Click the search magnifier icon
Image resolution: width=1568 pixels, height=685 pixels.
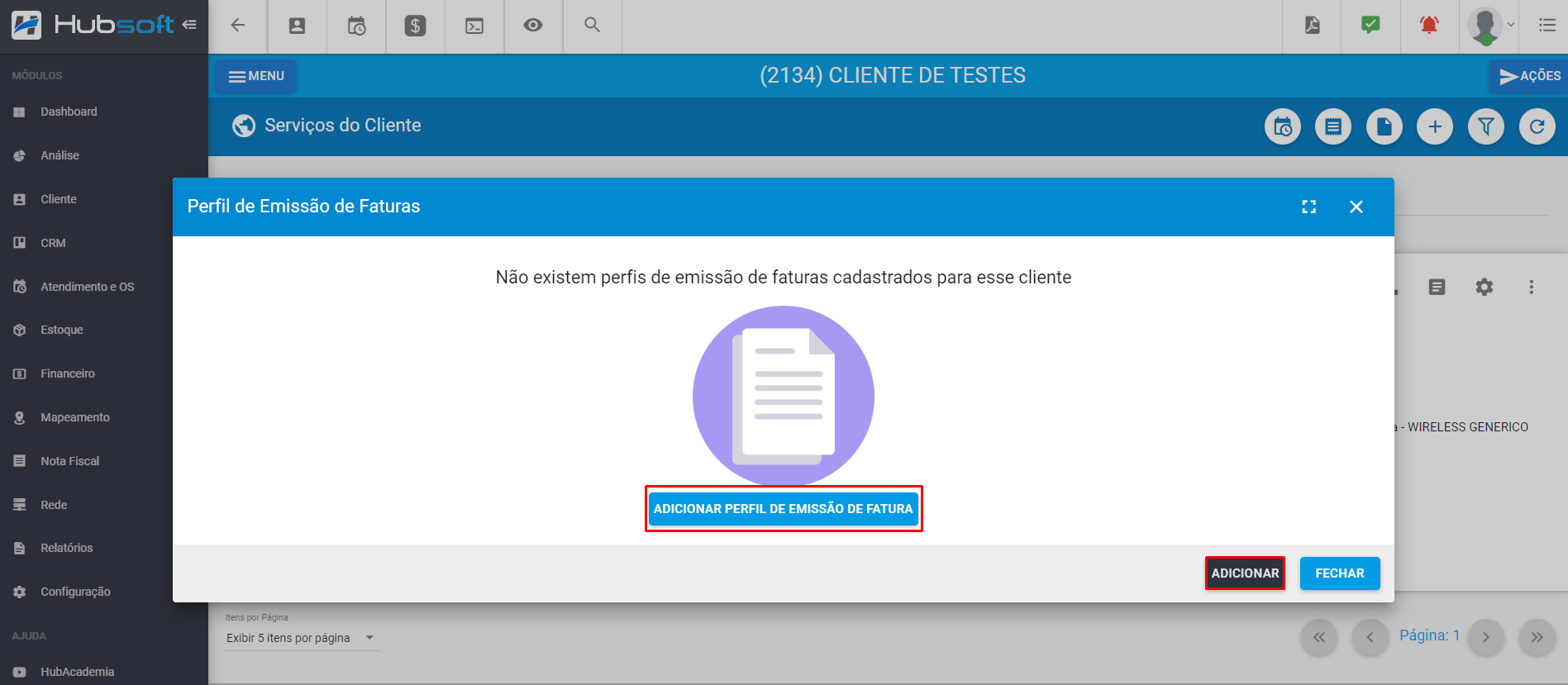tap(592, 25)
